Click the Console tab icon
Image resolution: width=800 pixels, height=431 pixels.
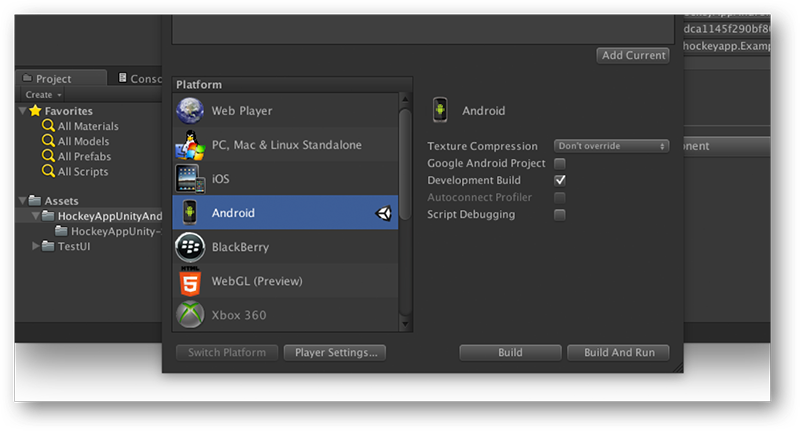pos(122,78)
